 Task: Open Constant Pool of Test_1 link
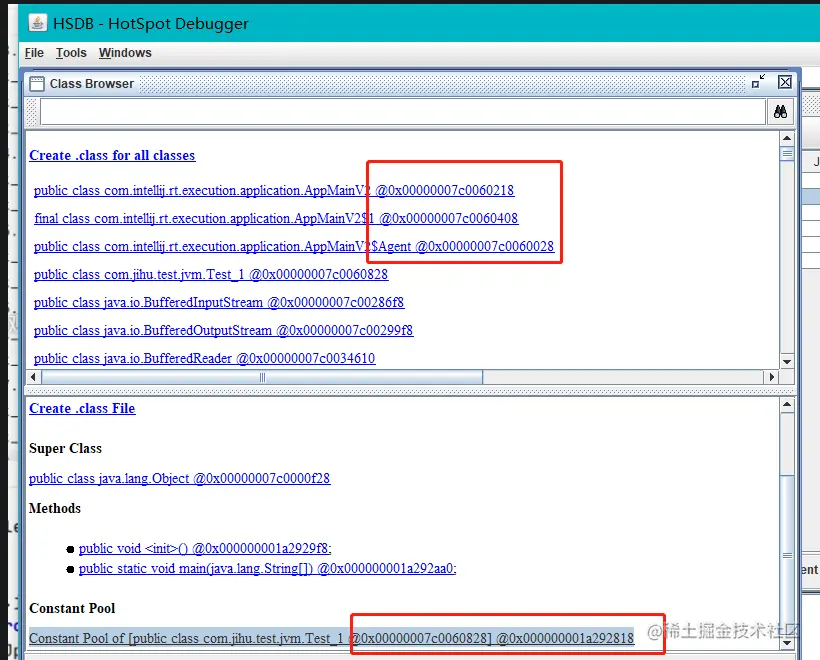coord(332,638)
